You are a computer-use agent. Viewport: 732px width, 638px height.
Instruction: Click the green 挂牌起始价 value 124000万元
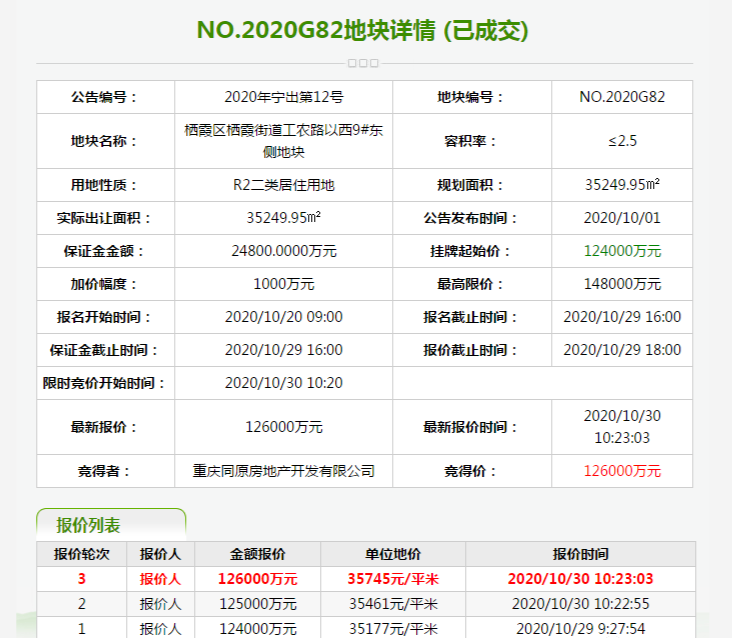click(622, 251)
